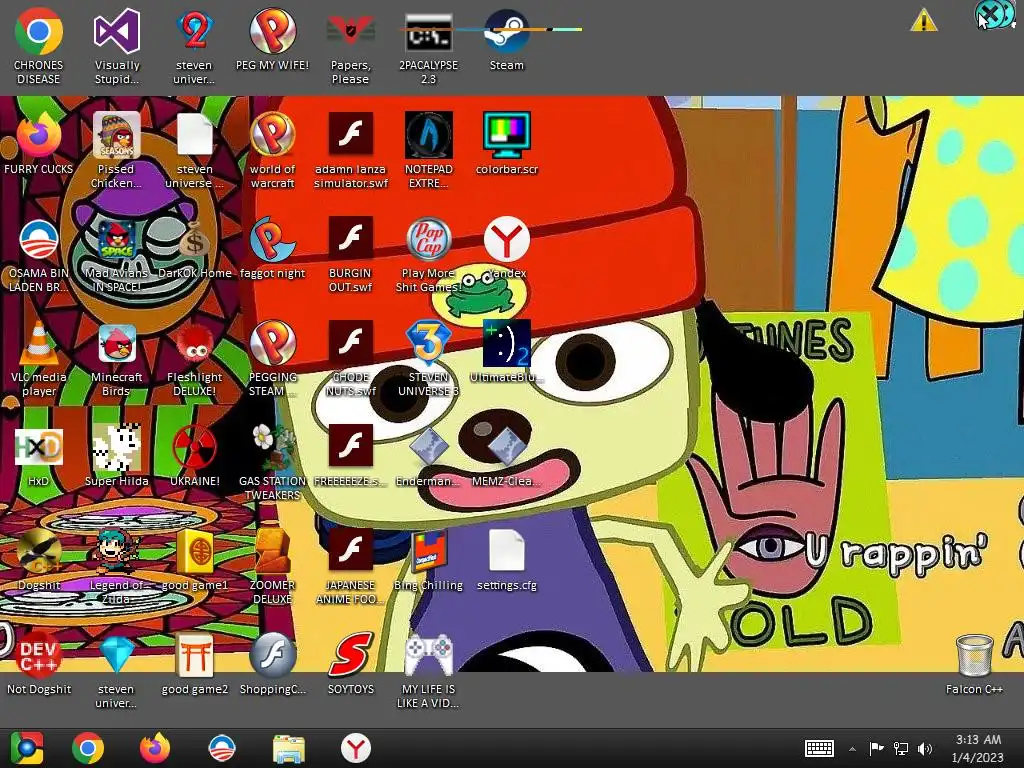Select the Super Hilda pixel icon

point(116,447)
